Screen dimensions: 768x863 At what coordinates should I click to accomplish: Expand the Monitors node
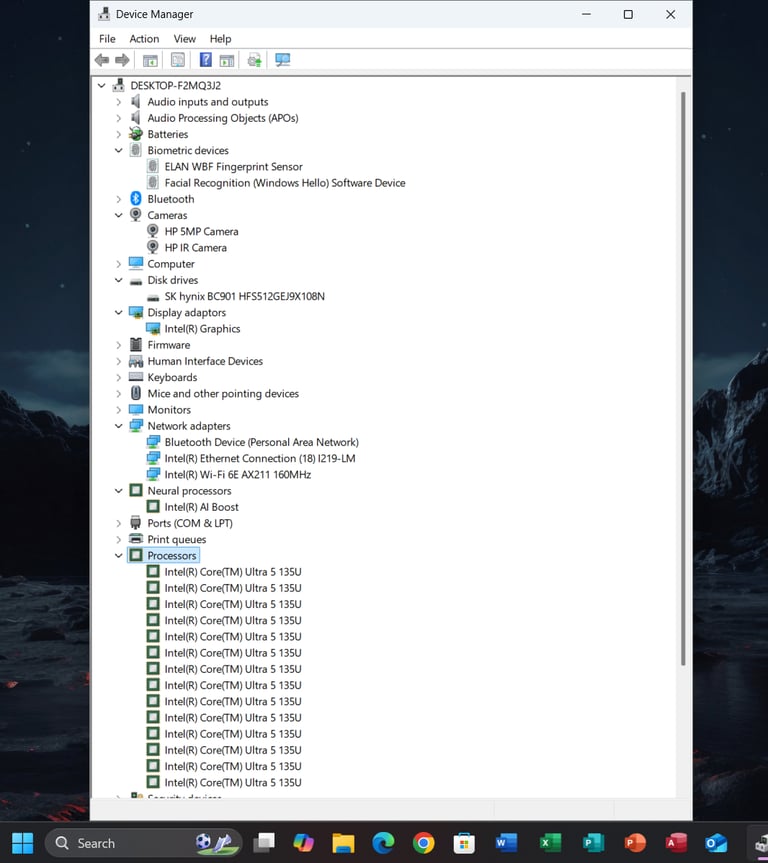point(118,409)
